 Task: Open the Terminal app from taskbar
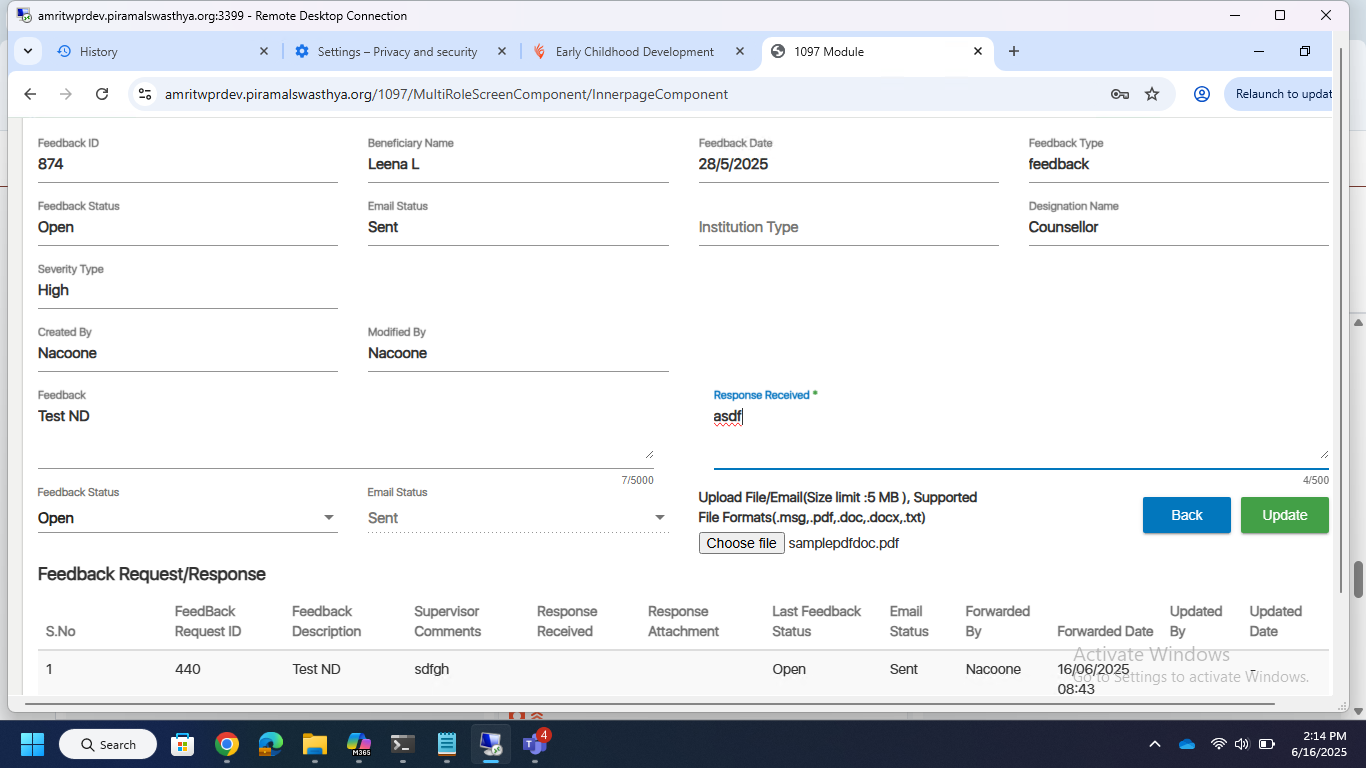[403, 744]
